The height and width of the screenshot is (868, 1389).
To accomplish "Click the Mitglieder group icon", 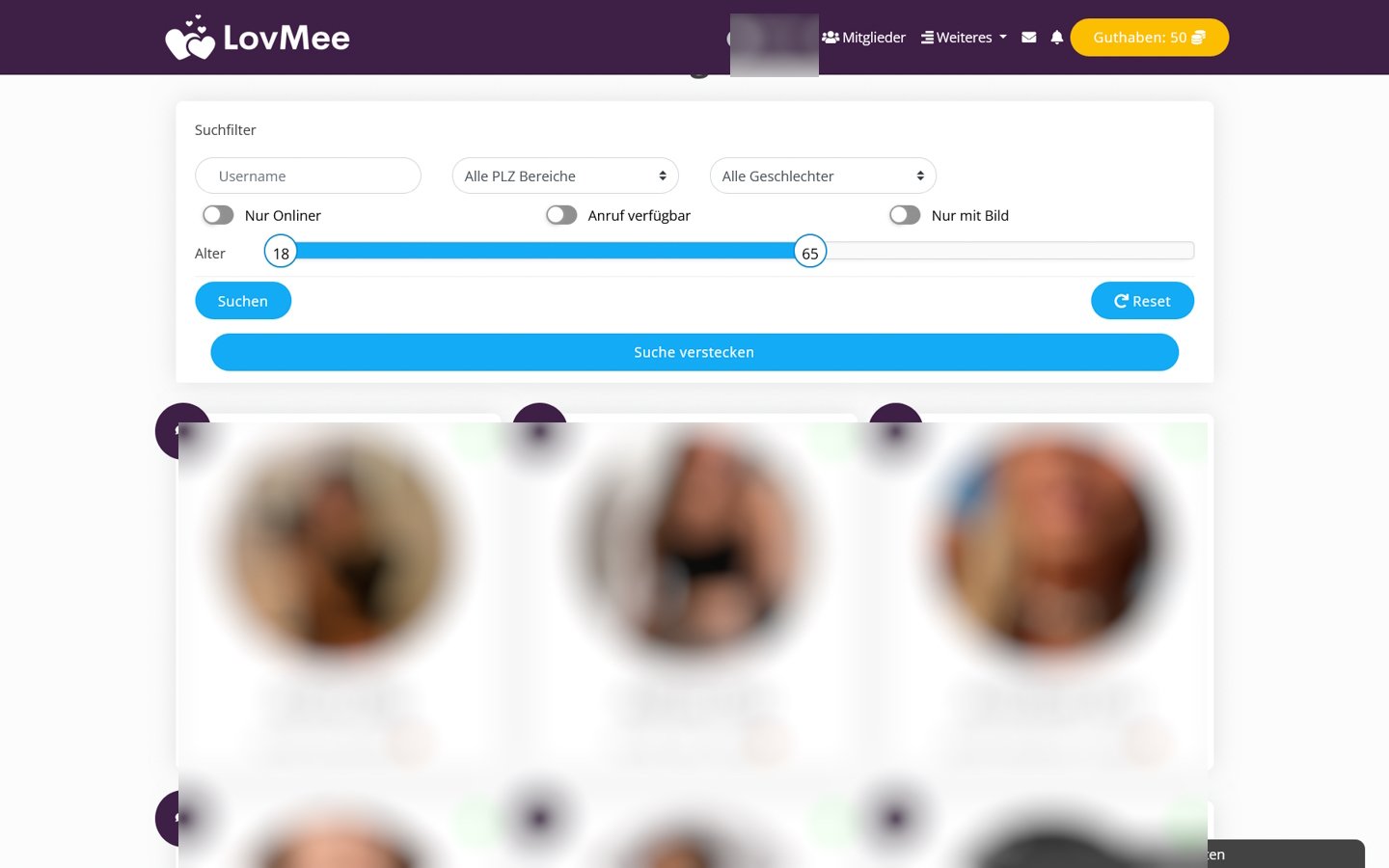I will (831, 38).
